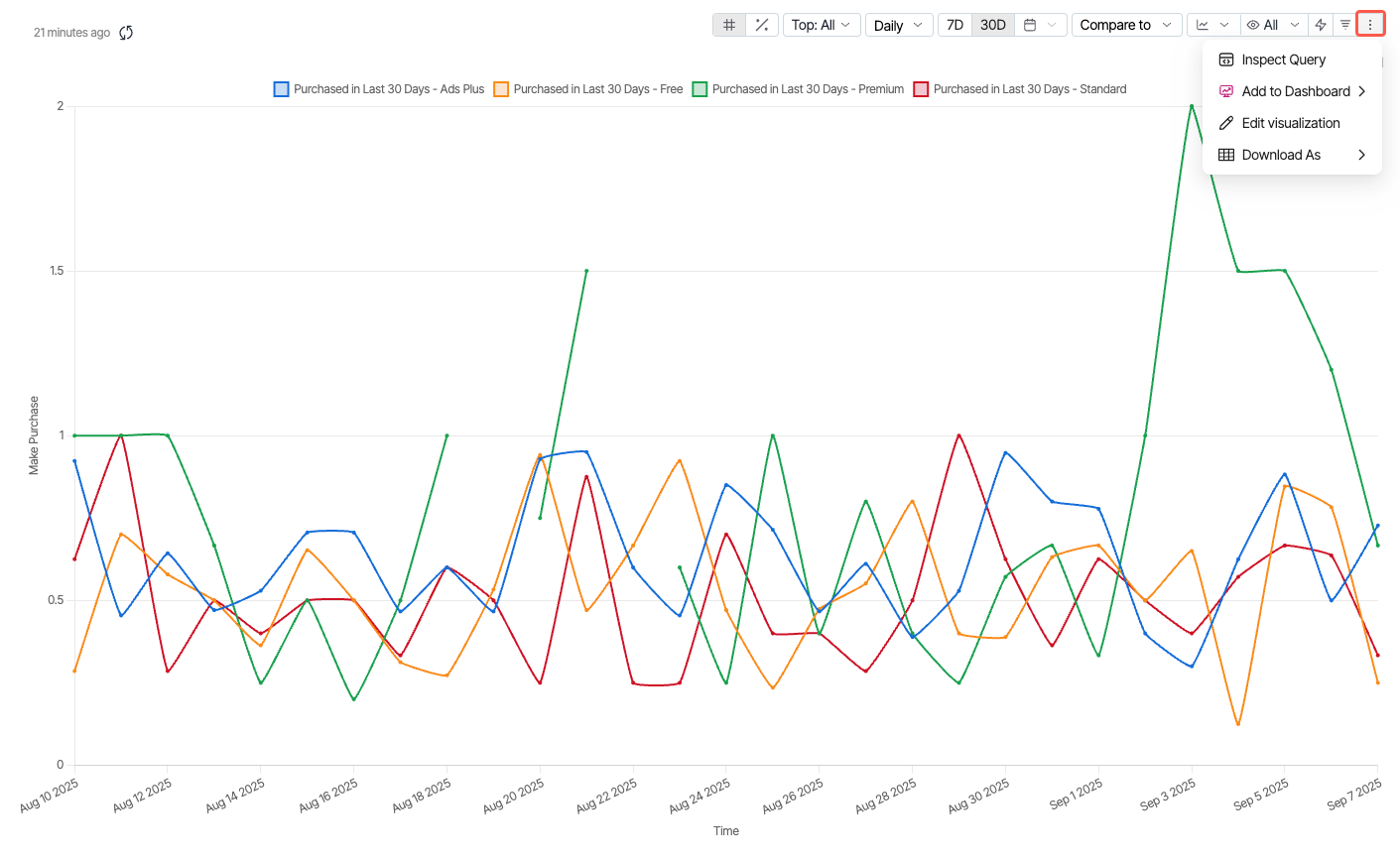Toggle Premium series visibility in legend
The height and width of the screenshot is (860, 1400).
799,89
